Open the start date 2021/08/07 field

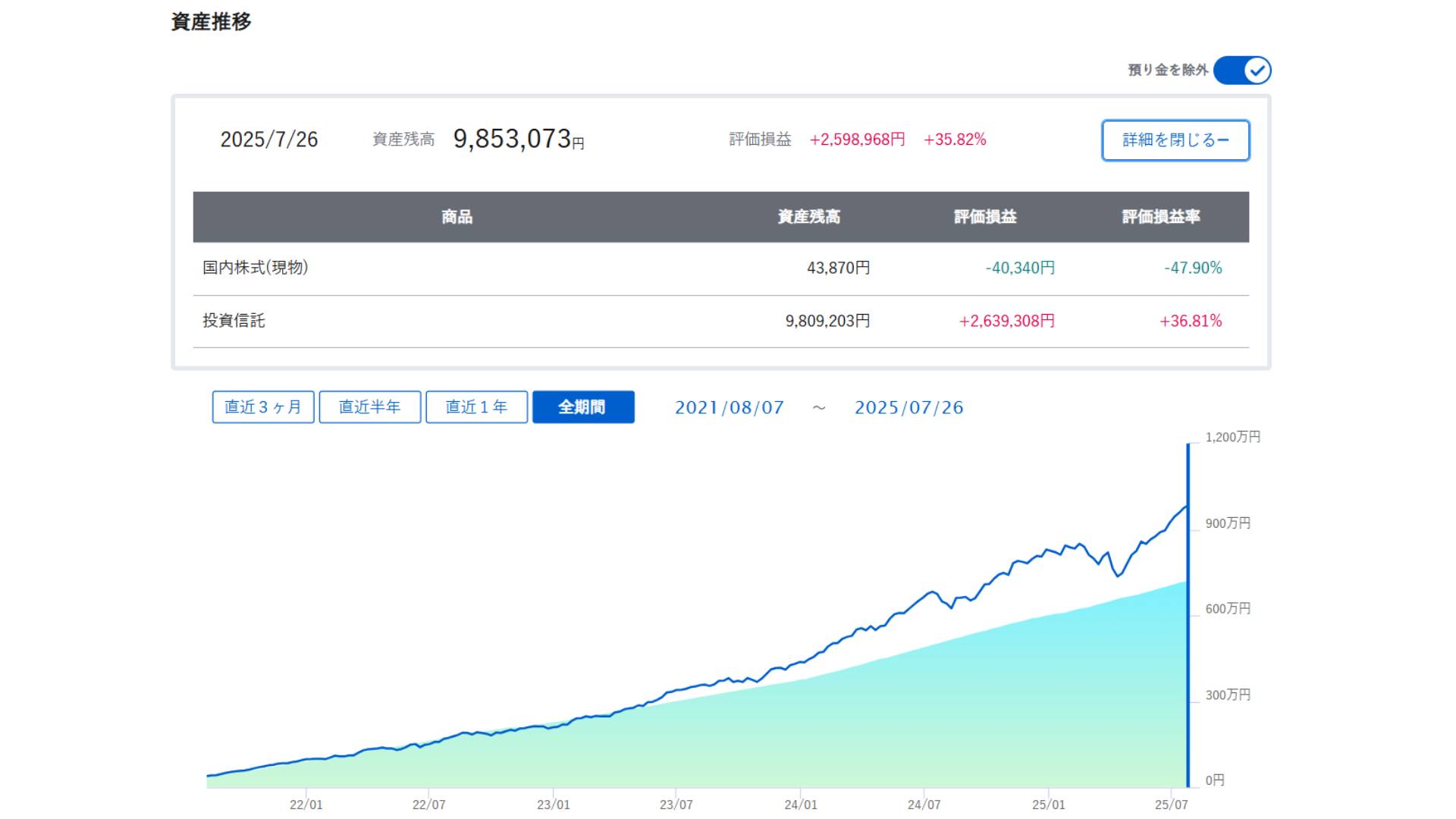pyautogui.click(x=730, y=408)
